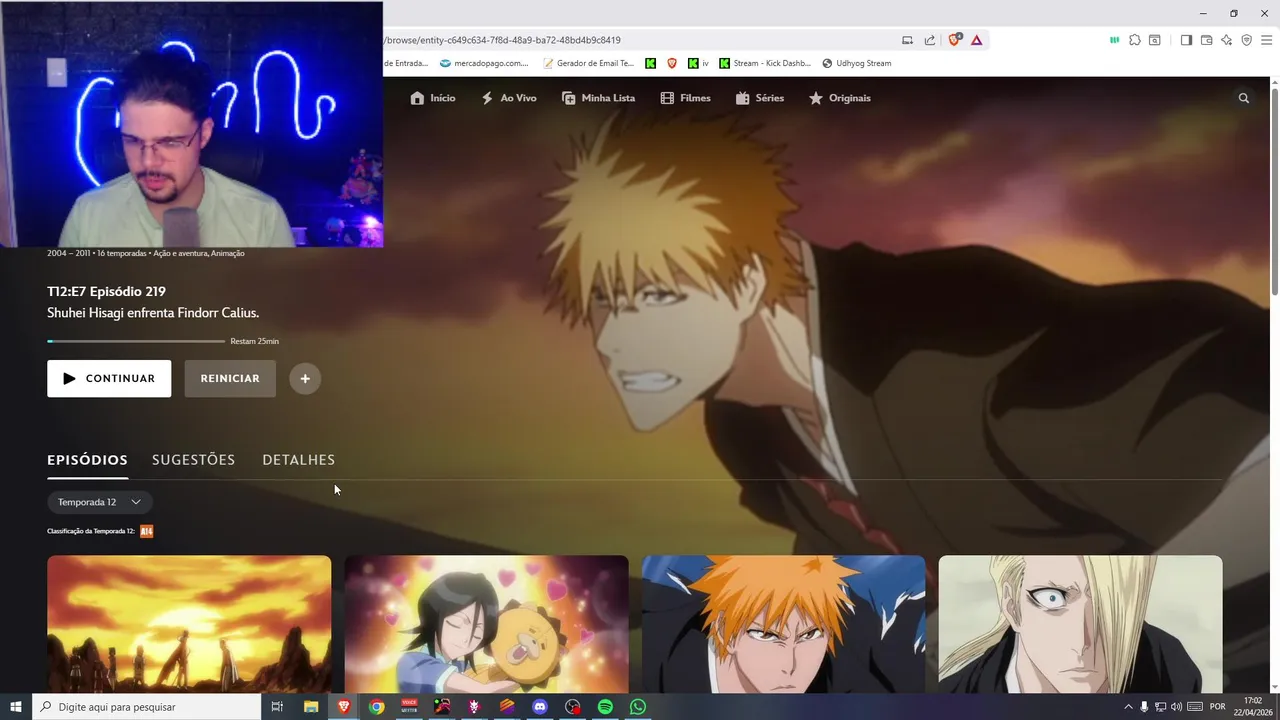Click the T12:E7 Episódio 219 title
The width and height of the screenshot is (1280, 720).
pos(106,291)
